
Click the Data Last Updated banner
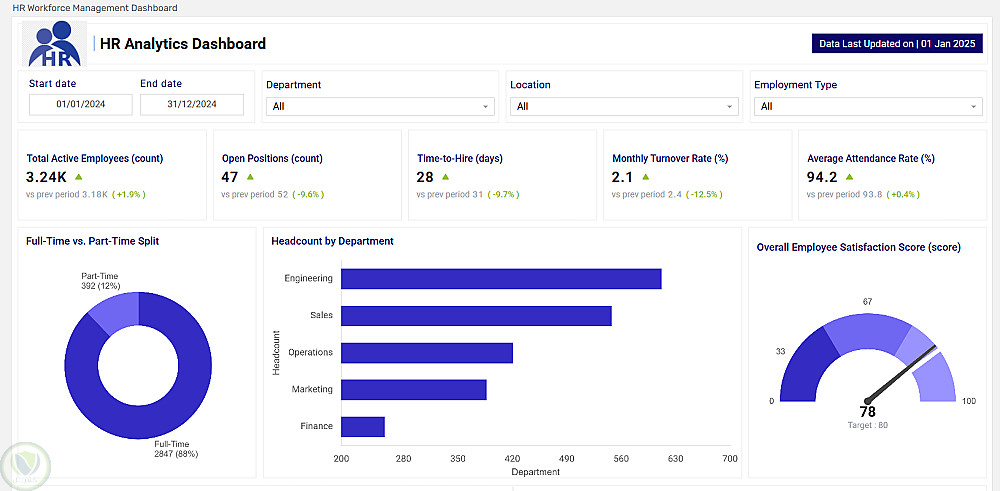click(897, 44)
